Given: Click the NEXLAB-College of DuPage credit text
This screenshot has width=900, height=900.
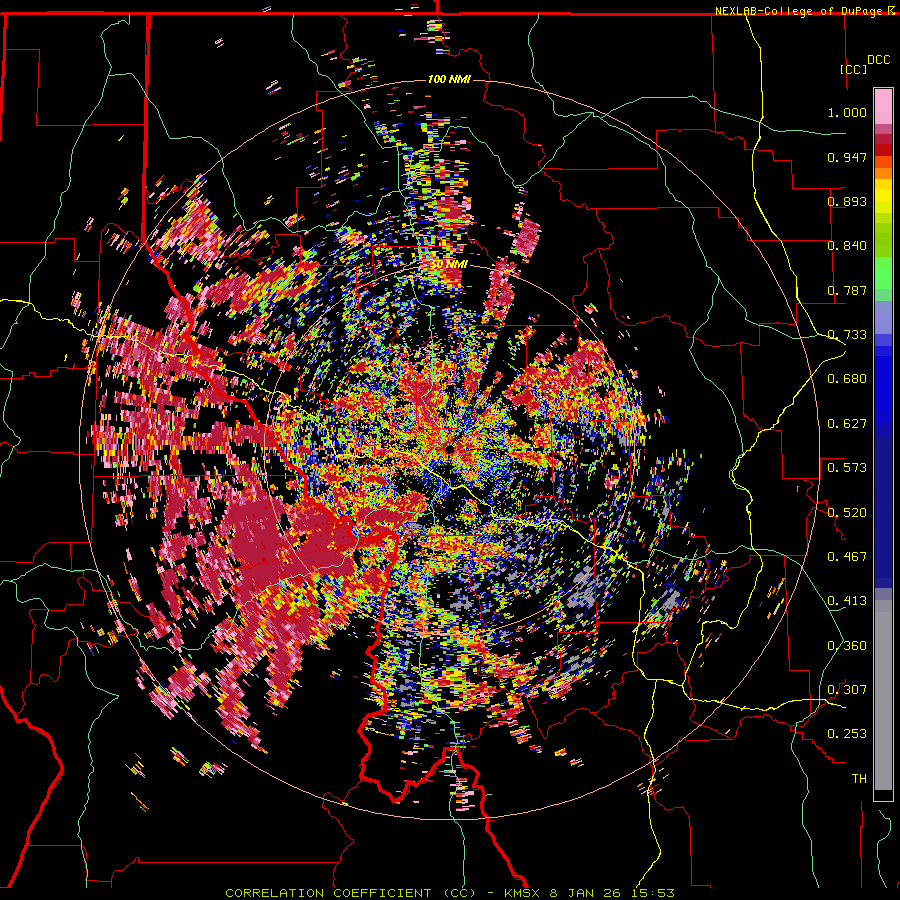Looking at the screenshot, I should click(x=804, y=11).
